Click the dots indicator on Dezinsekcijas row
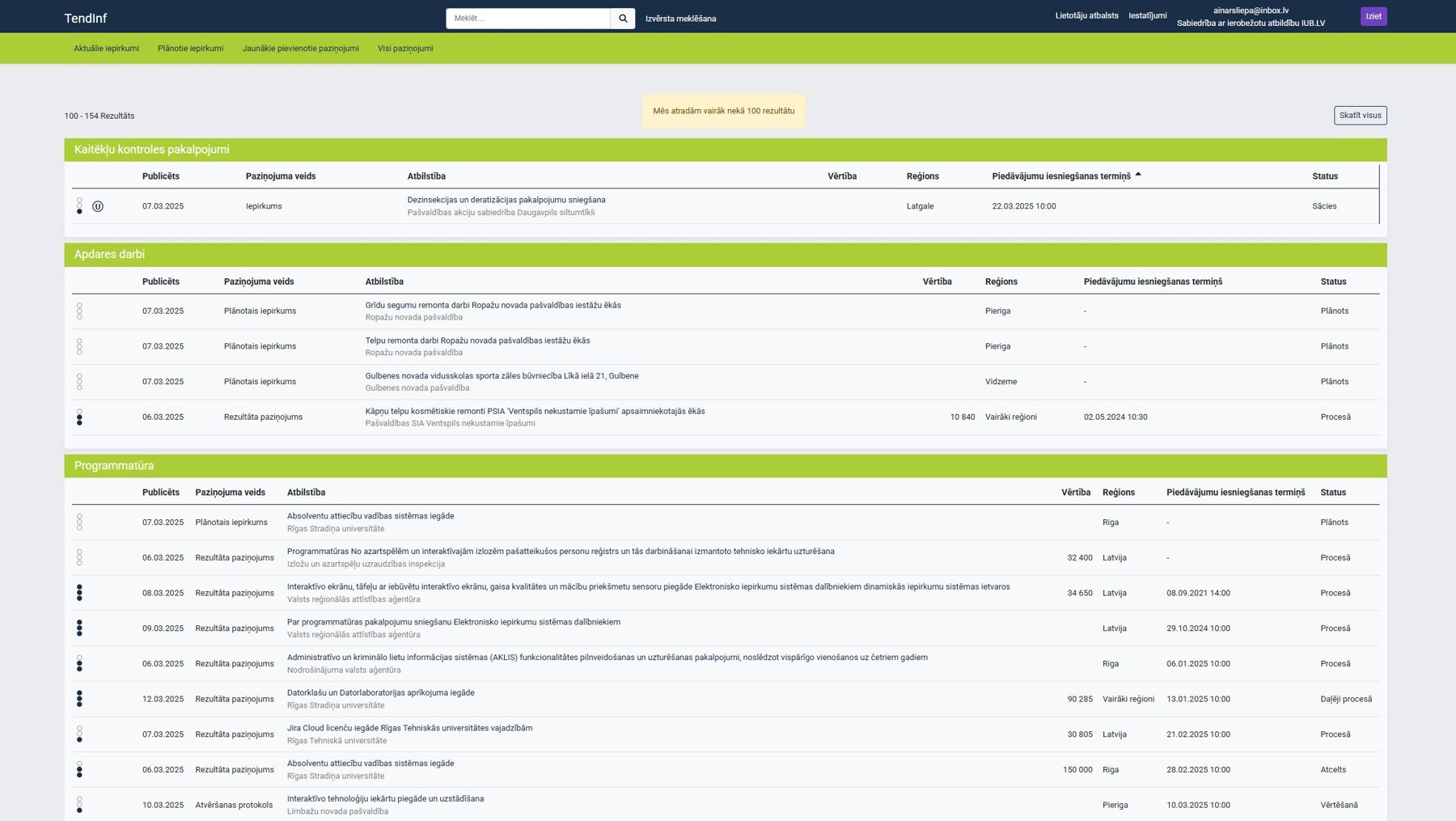This screenshot has width=1456, height=821. click(79, 206)
